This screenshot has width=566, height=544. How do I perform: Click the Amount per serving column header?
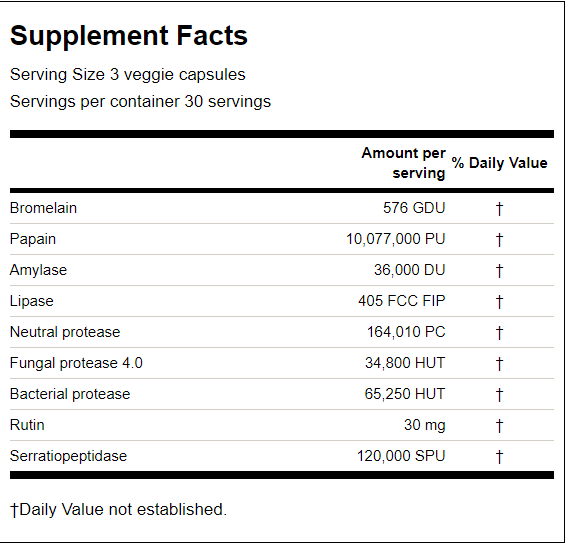[404, 163]
